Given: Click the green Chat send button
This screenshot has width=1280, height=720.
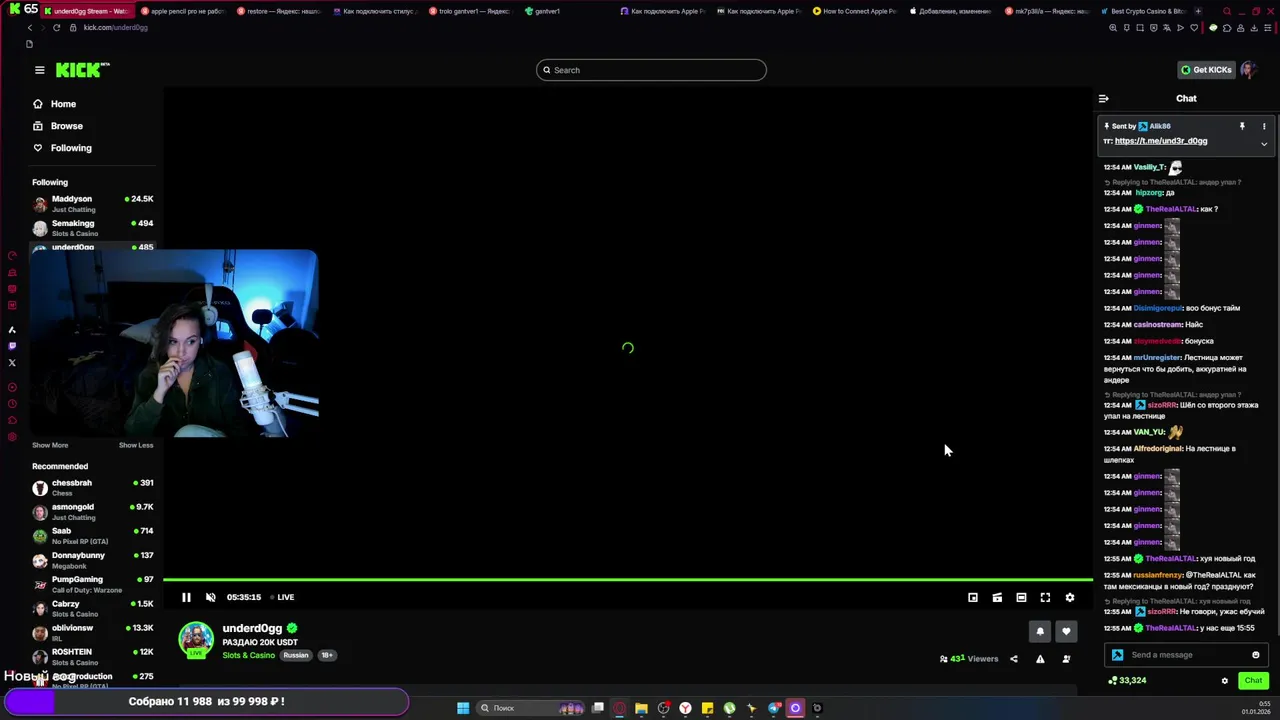Looking at the screenshot, I should (x=1253, y=681).
